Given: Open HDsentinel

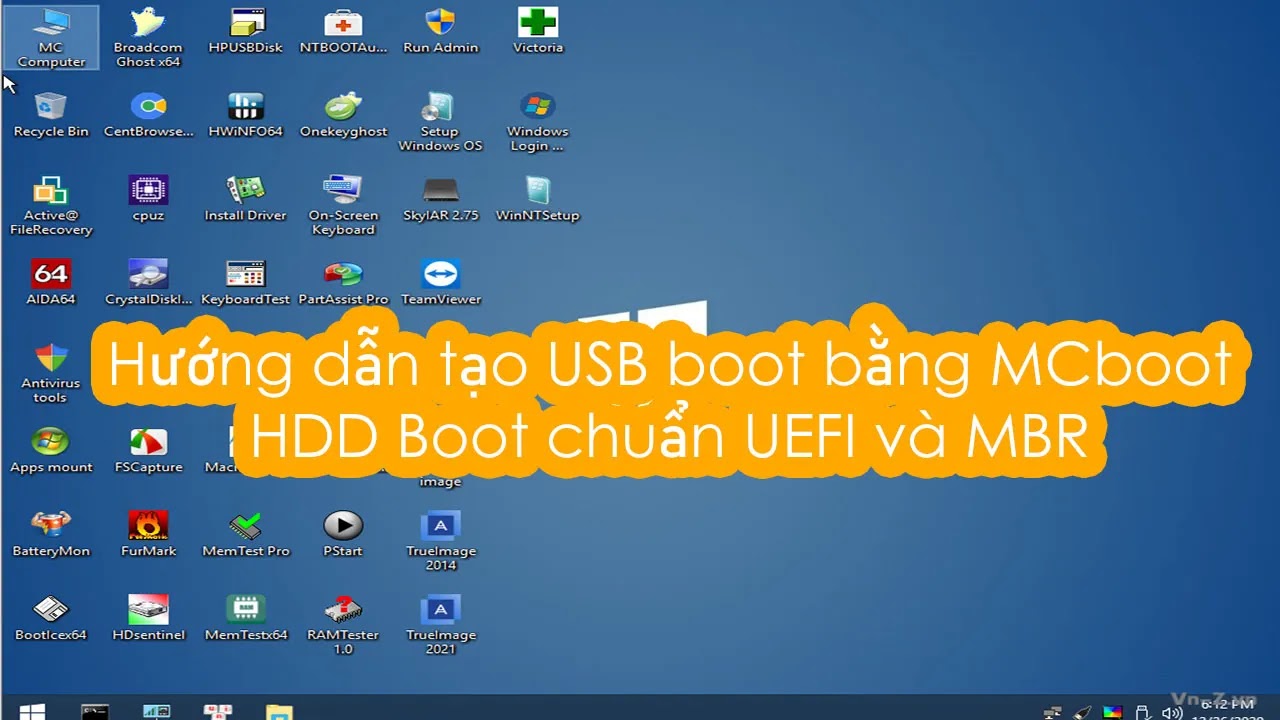Looking at the screenshot, I should 148,618.
